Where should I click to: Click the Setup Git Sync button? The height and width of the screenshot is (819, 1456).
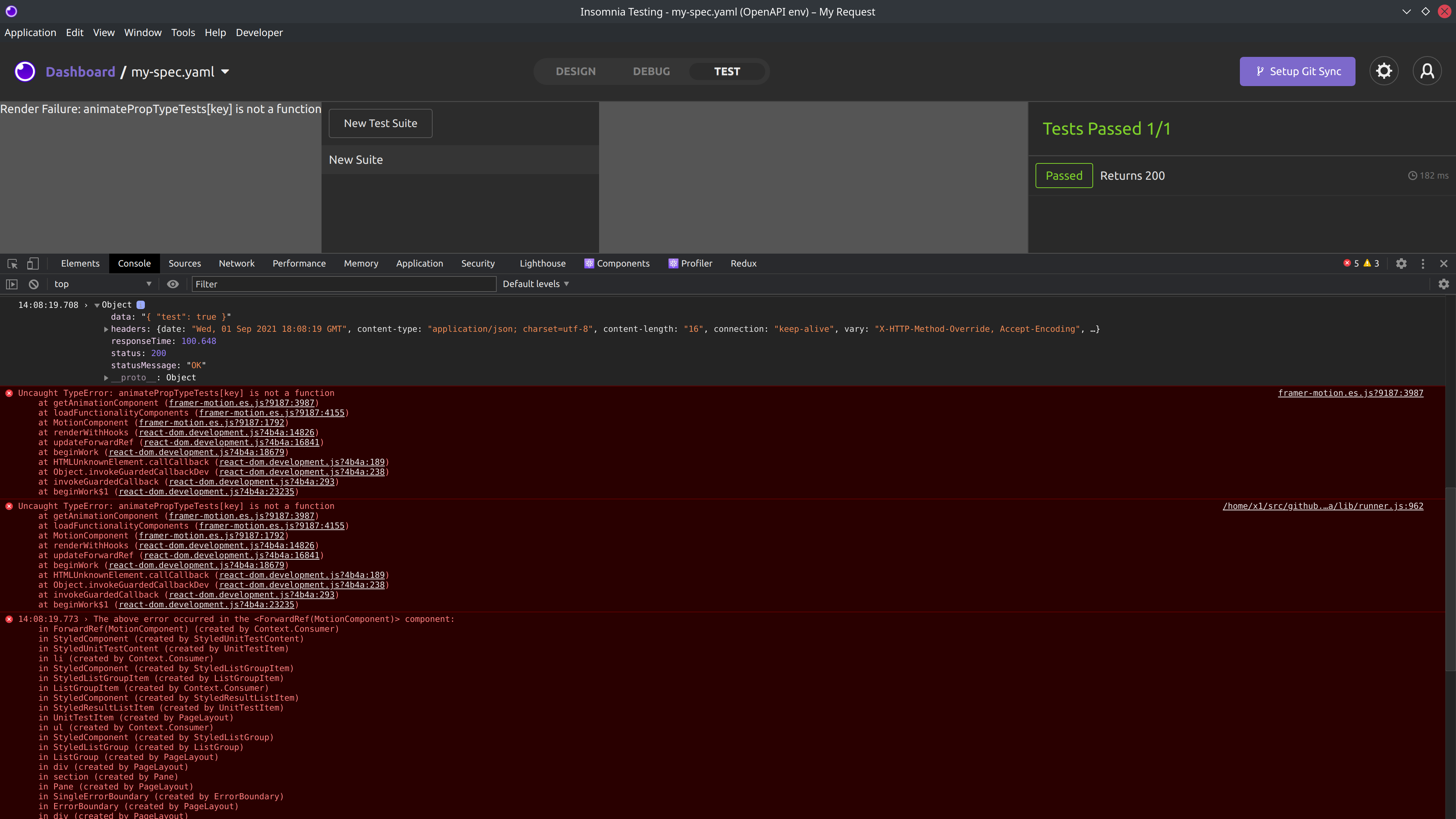click(1297, 71)
